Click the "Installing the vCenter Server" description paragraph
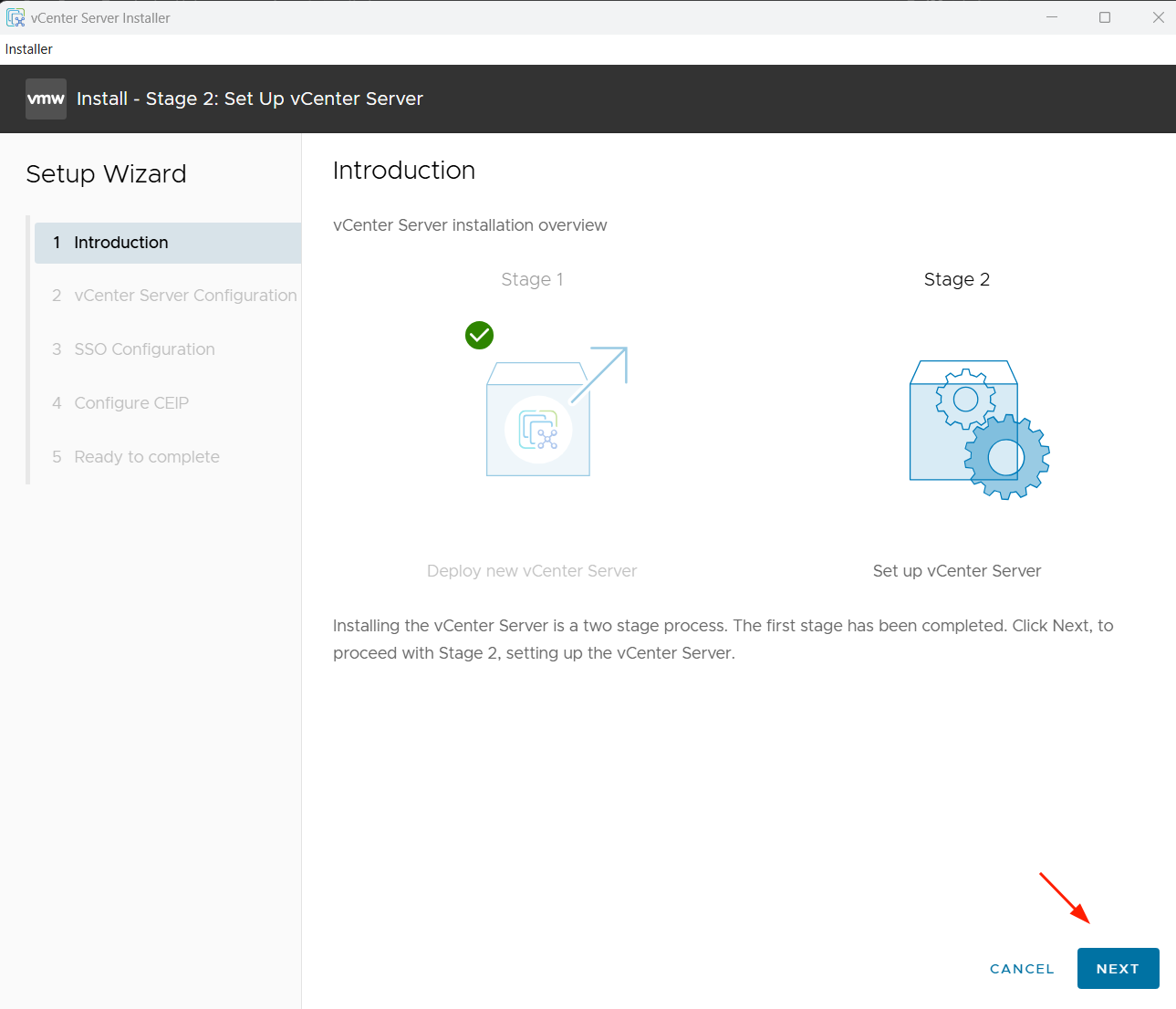1176x1009 pixels. [723, 640]
